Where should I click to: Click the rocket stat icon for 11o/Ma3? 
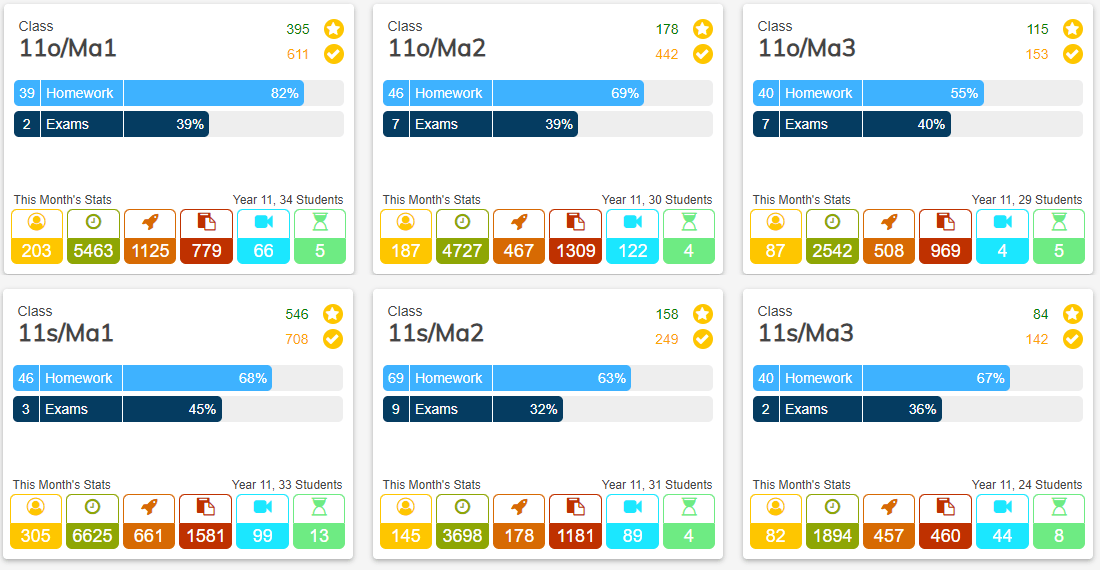(889, 222)
